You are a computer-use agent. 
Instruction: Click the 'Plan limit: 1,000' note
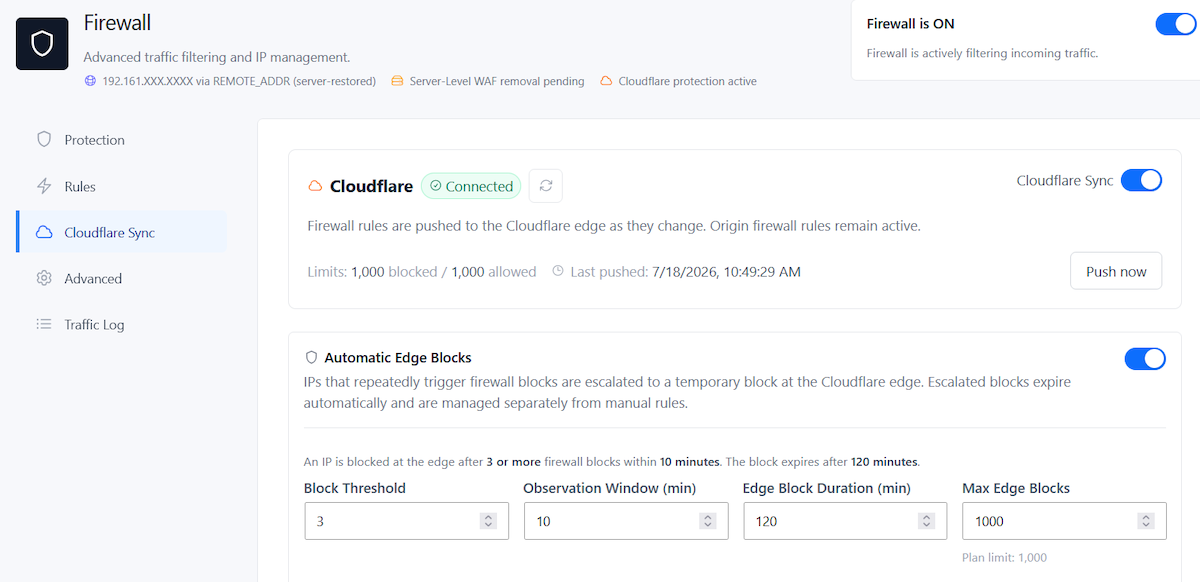coord(1004,557)
